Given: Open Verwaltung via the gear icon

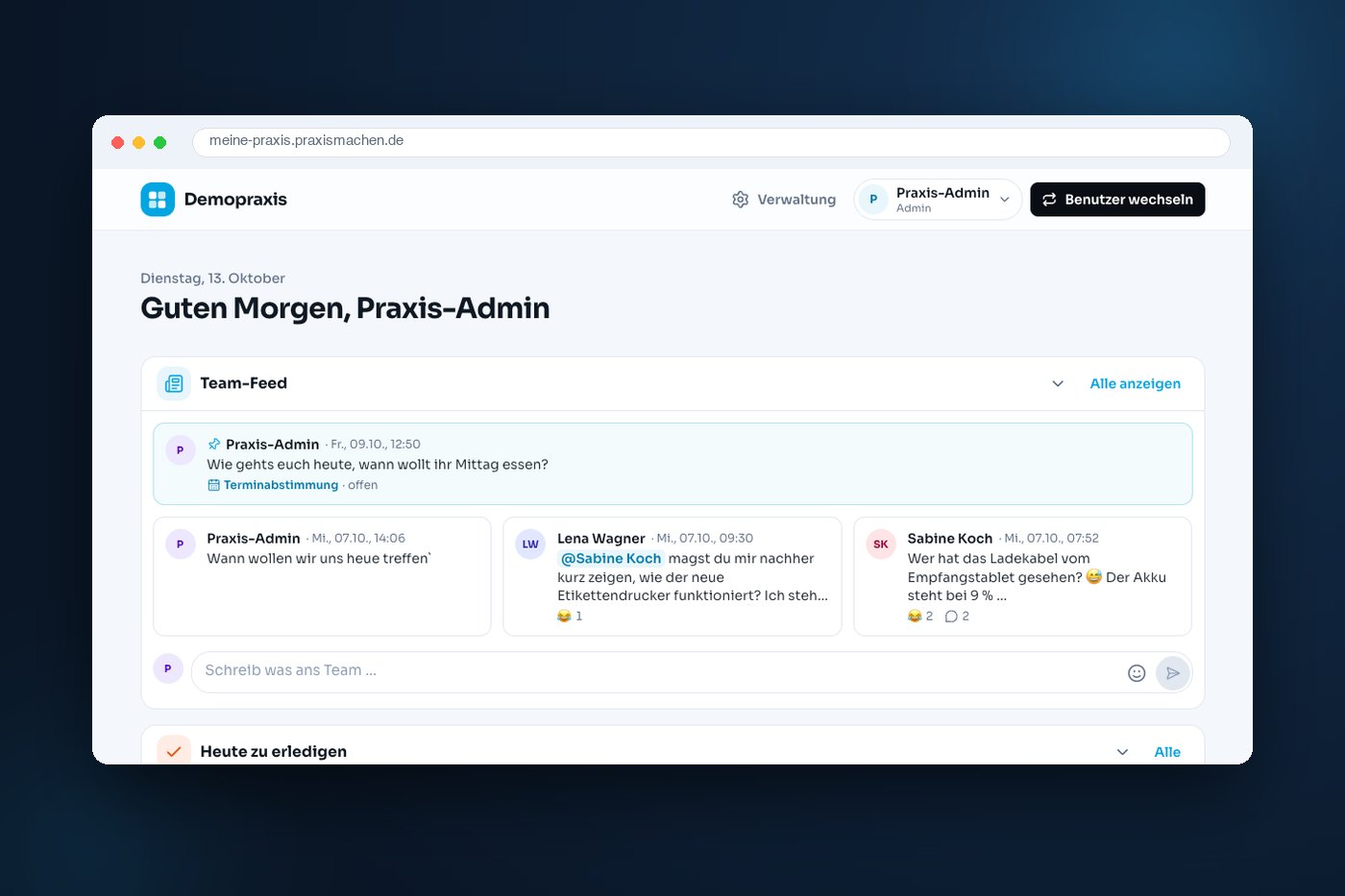Looking at the screenshot, I should pyautogui.click(x=740, y=200).
